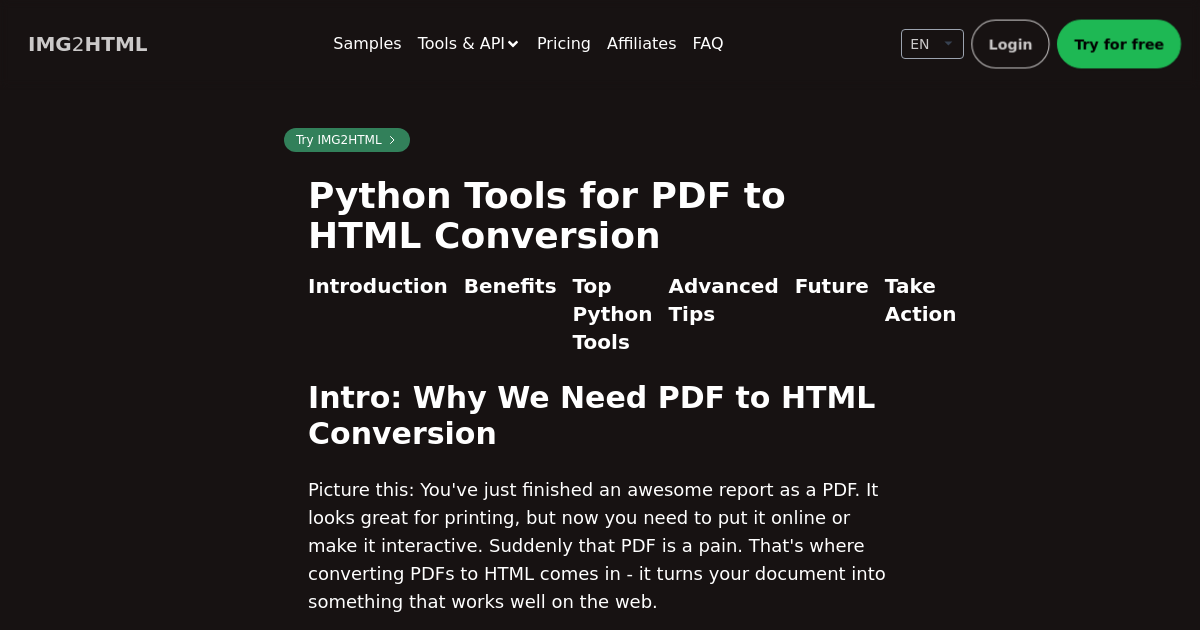Go to the Advanced Tips section
Viewport: 1200px width, 630px height.
723,300
